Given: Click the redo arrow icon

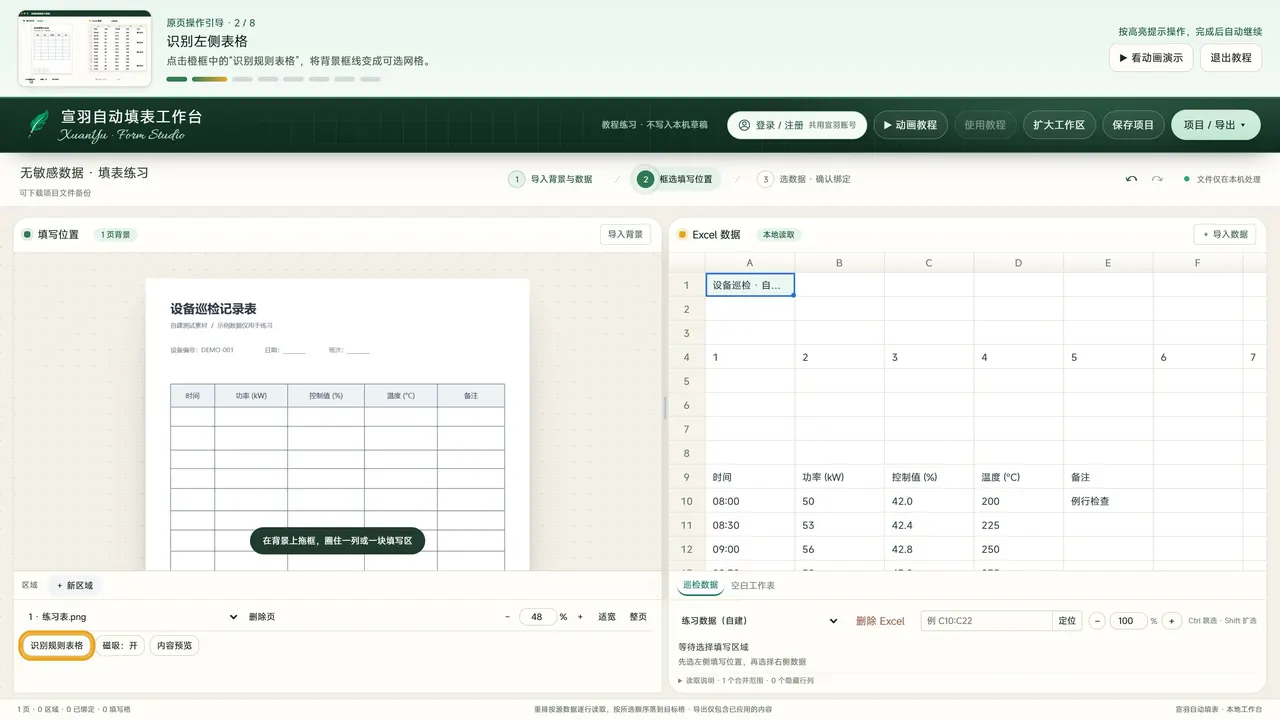Looking at the screenshot, I should [1157, 179].
